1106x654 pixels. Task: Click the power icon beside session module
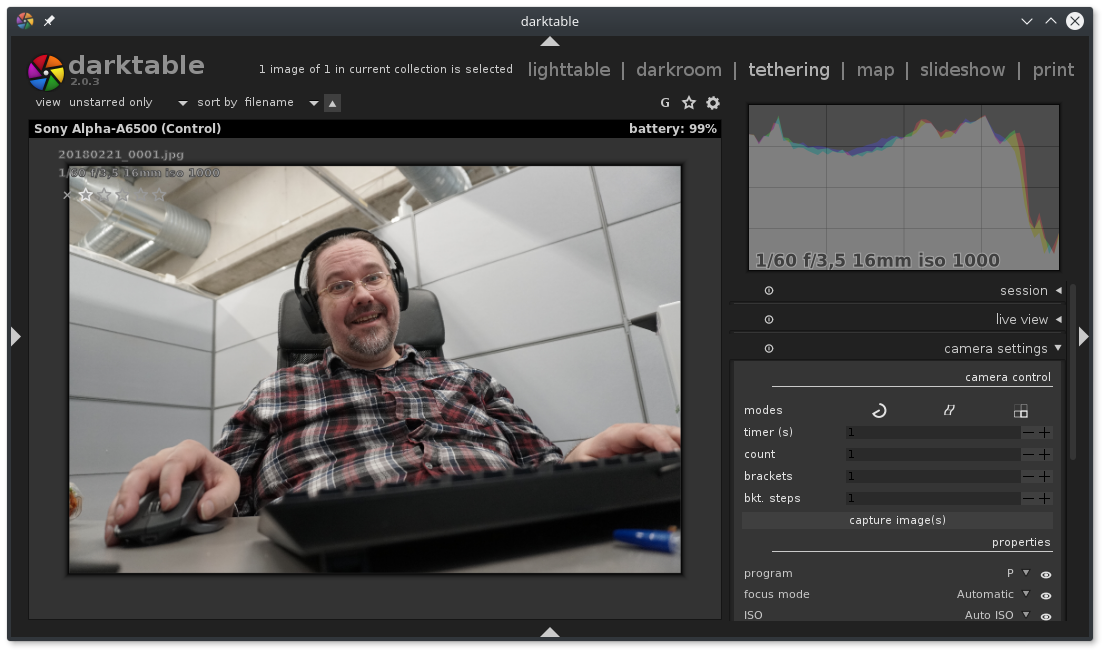coord(769,291)
